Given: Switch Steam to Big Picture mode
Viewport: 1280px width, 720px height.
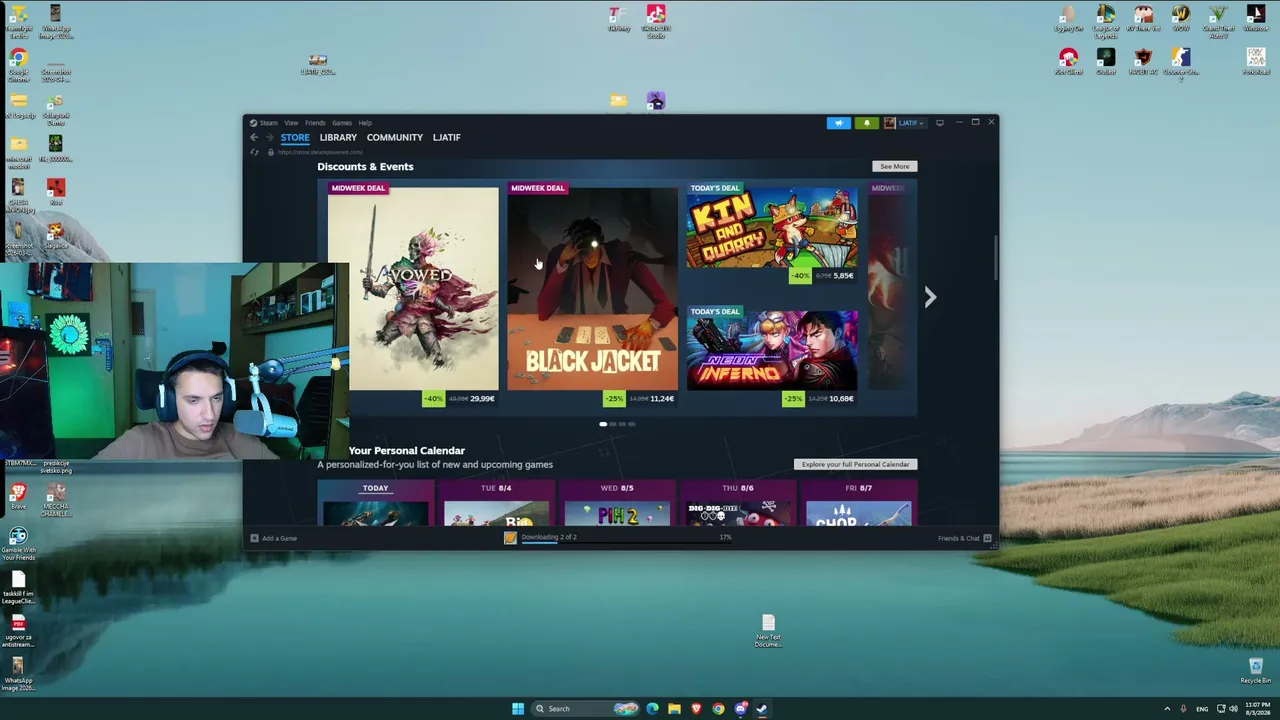Looking at the screenshot, I should (x=939, y=123).
